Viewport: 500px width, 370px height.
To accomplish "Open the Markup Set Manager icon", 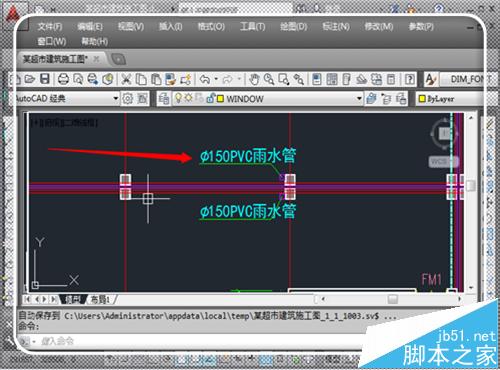I will click(x=377, y=79).
